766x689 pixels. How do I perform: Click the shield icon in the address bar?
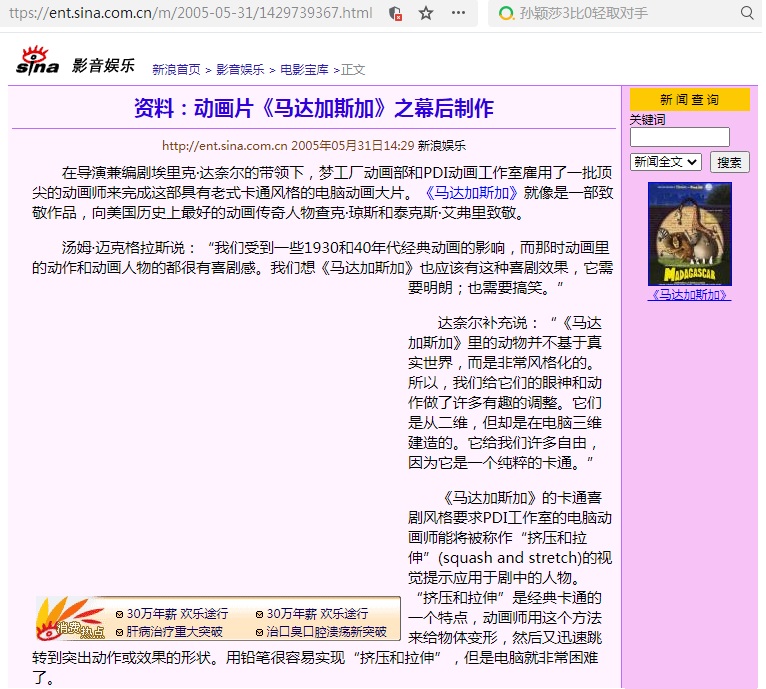pos(395,13)
